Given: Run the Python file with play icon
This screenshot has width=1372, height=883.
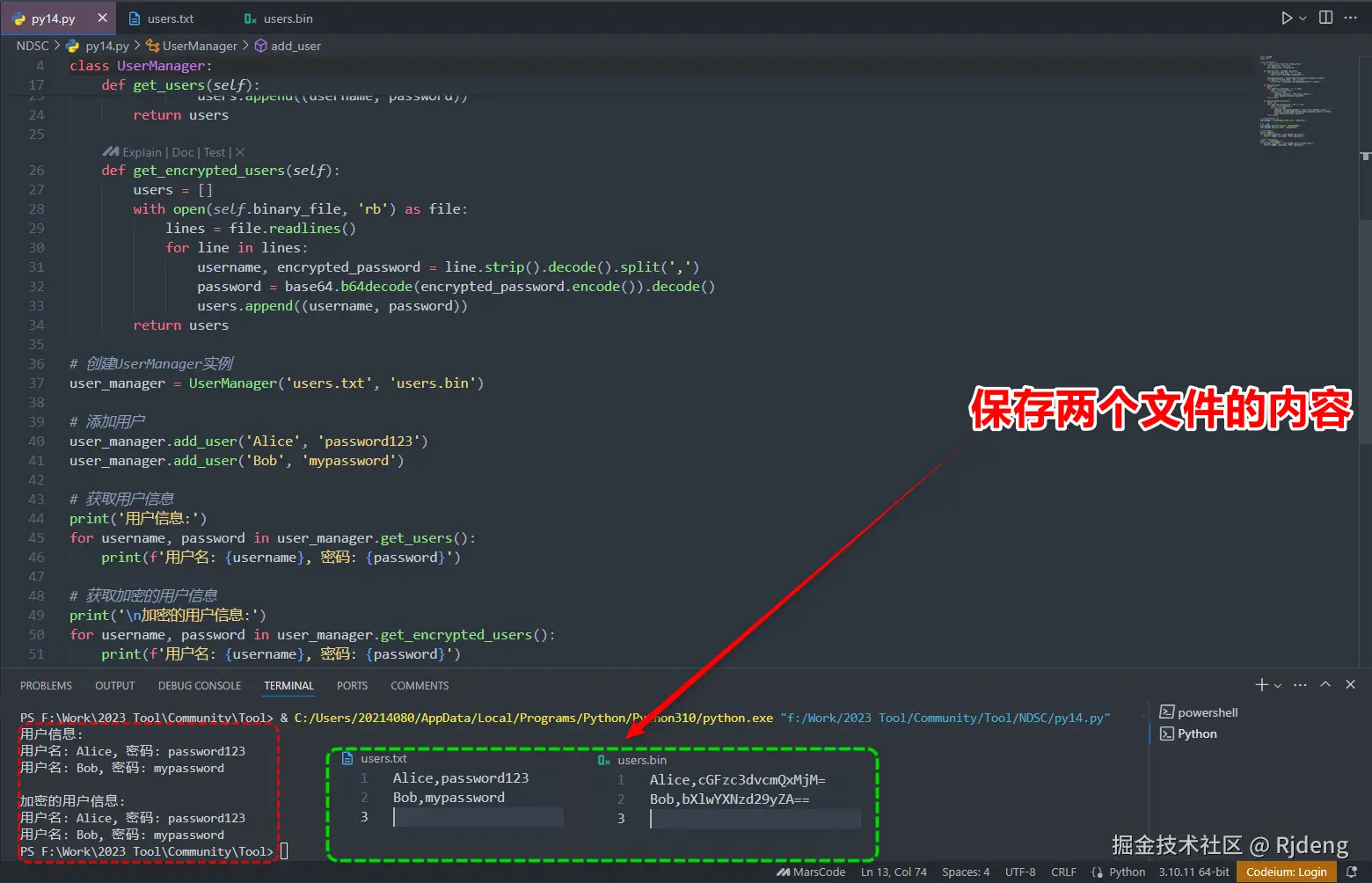Looking at the screenshot, I should (1287, 18).
